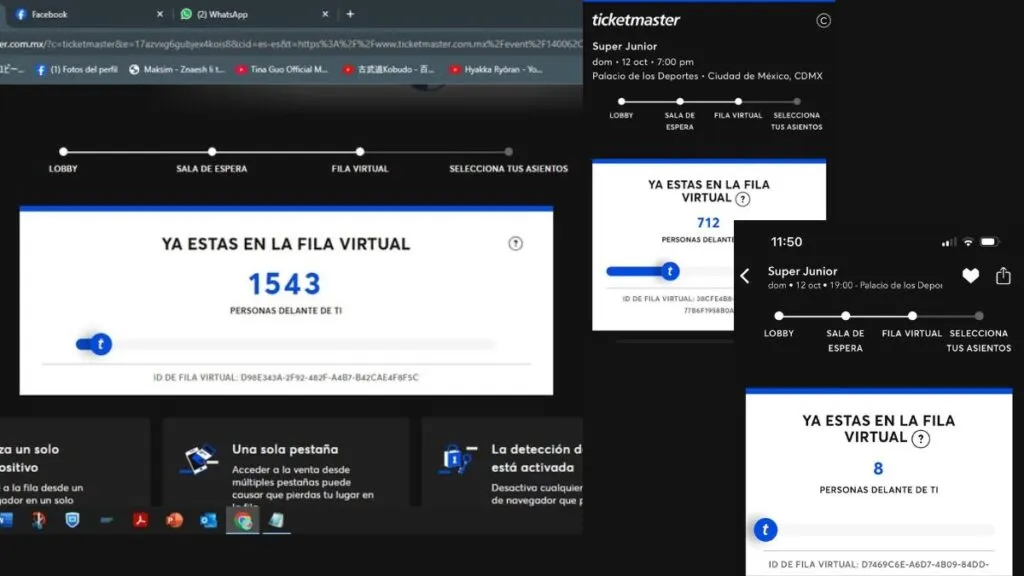Viewport: 1024px width, 576px height.
Task: Open the 'Maksim - Znaesh li t...' bookmark
Action: coord(177,69)
